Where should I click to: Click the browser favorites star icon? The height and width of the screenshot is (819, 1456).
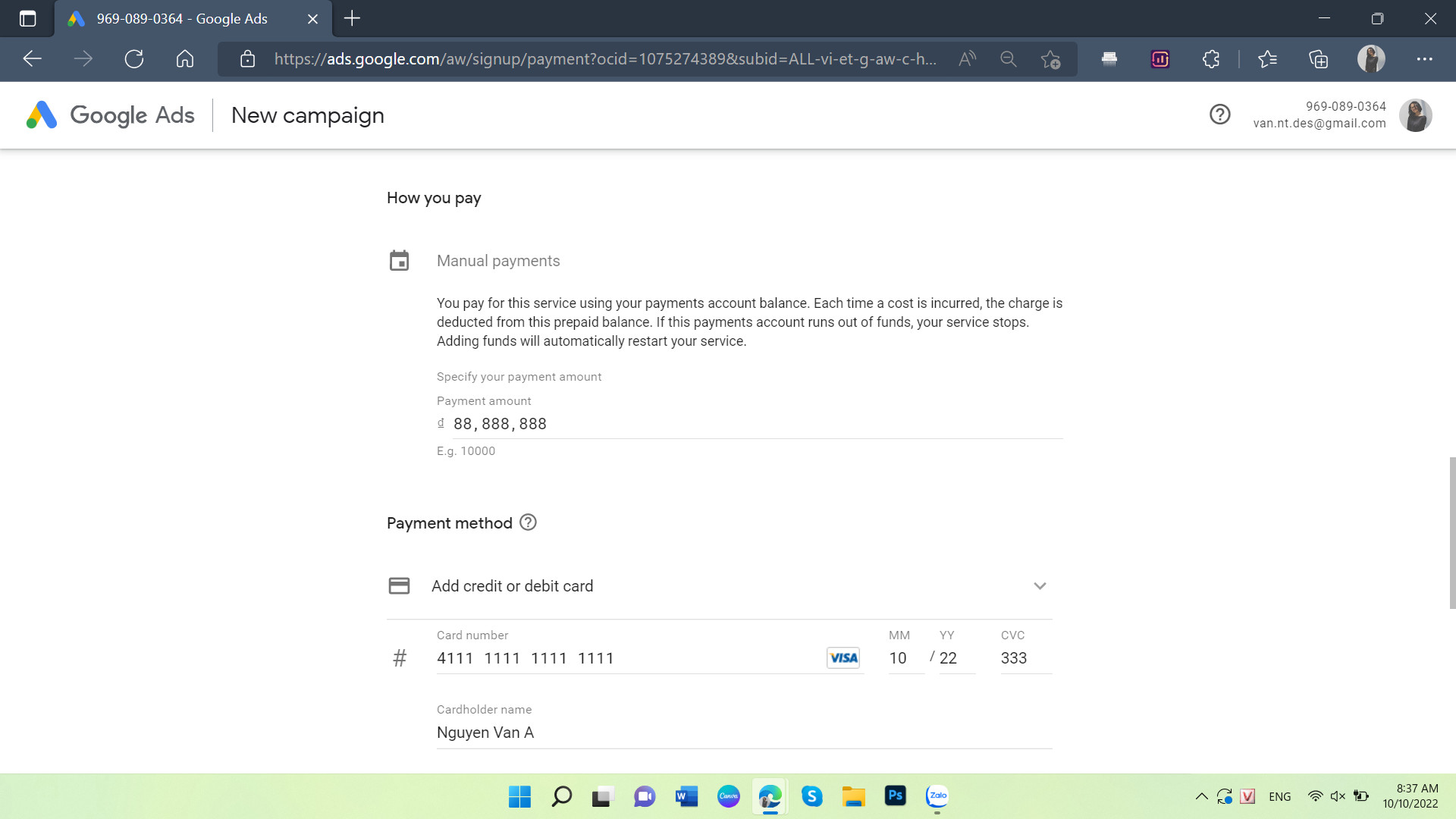click(1051, 58)
